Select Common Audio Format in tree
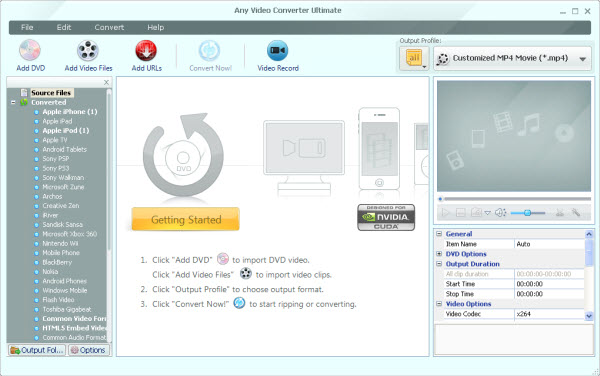This screenshot has width=600, height=376. click(x=74, y=337)
